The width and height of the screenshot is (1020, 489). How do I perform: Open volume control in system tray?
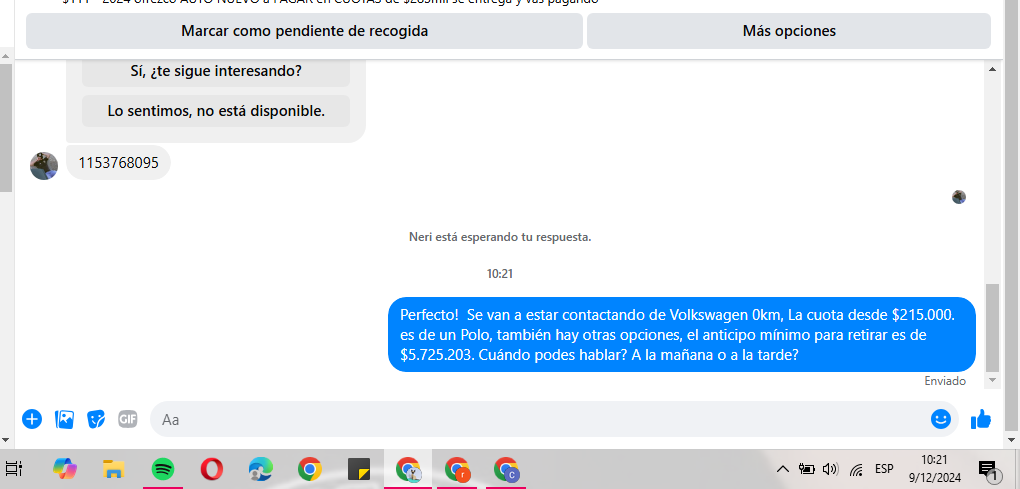829,469
